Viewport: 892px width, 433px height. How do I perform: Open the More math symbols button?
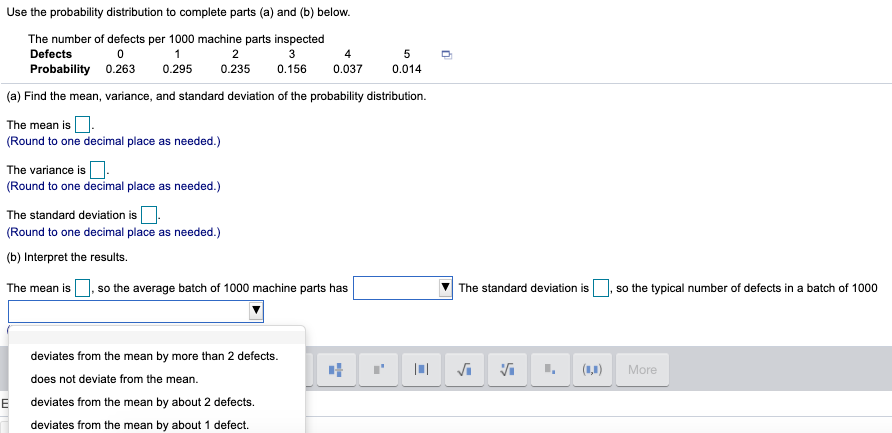tap(642, 370)
